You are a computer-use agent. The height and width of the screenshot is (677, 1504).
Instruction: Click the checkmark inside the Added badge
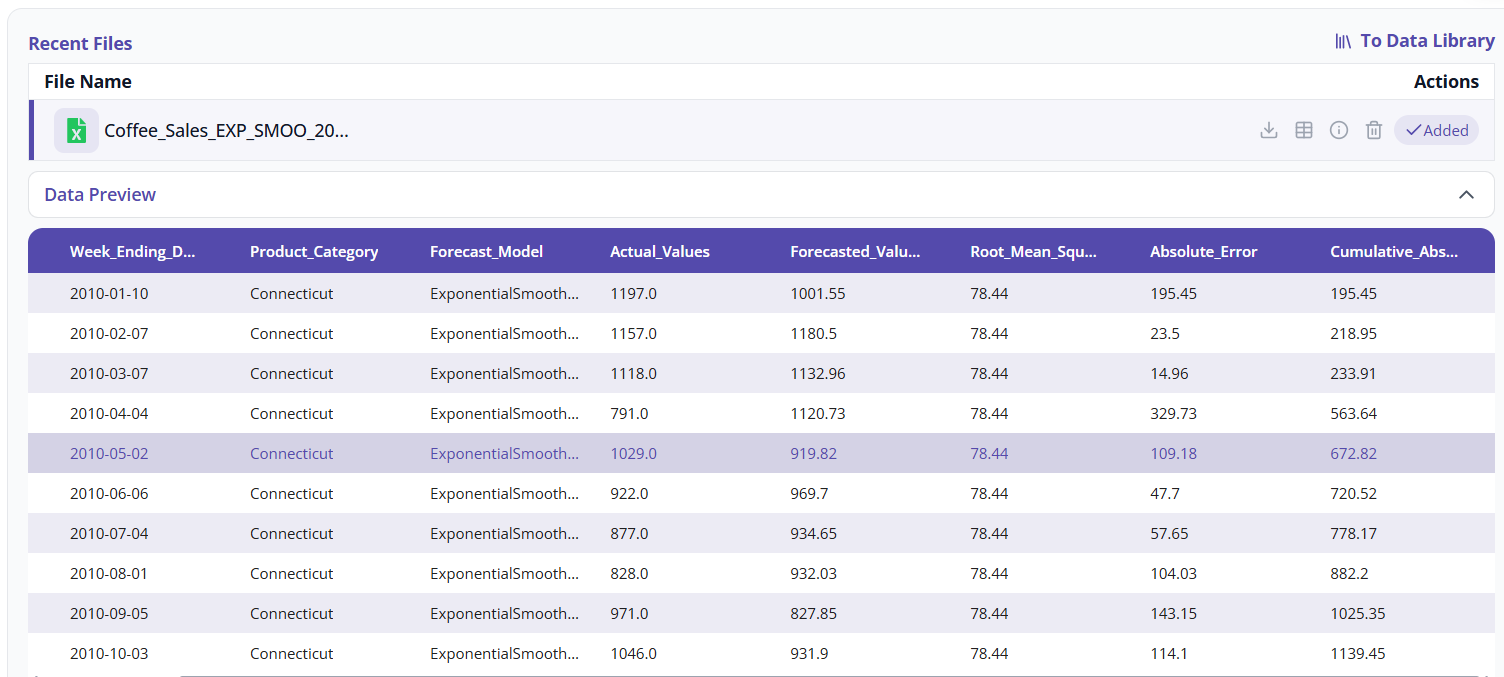click(1413, 130)
